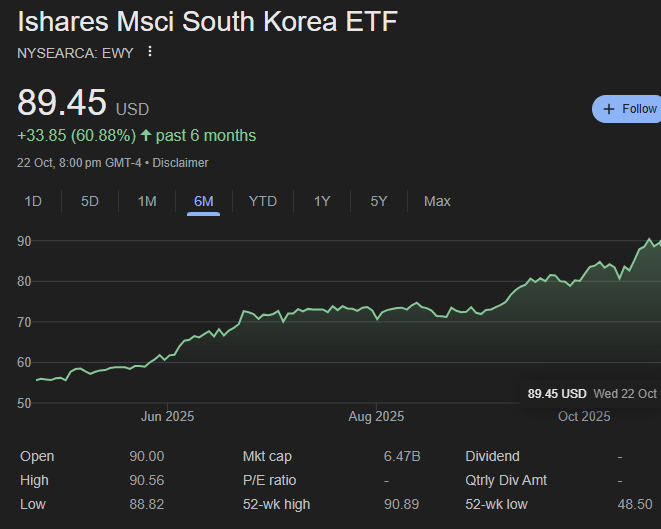661x529 pixels.
Task: Open the Disclaimer link
Action: 181,162
